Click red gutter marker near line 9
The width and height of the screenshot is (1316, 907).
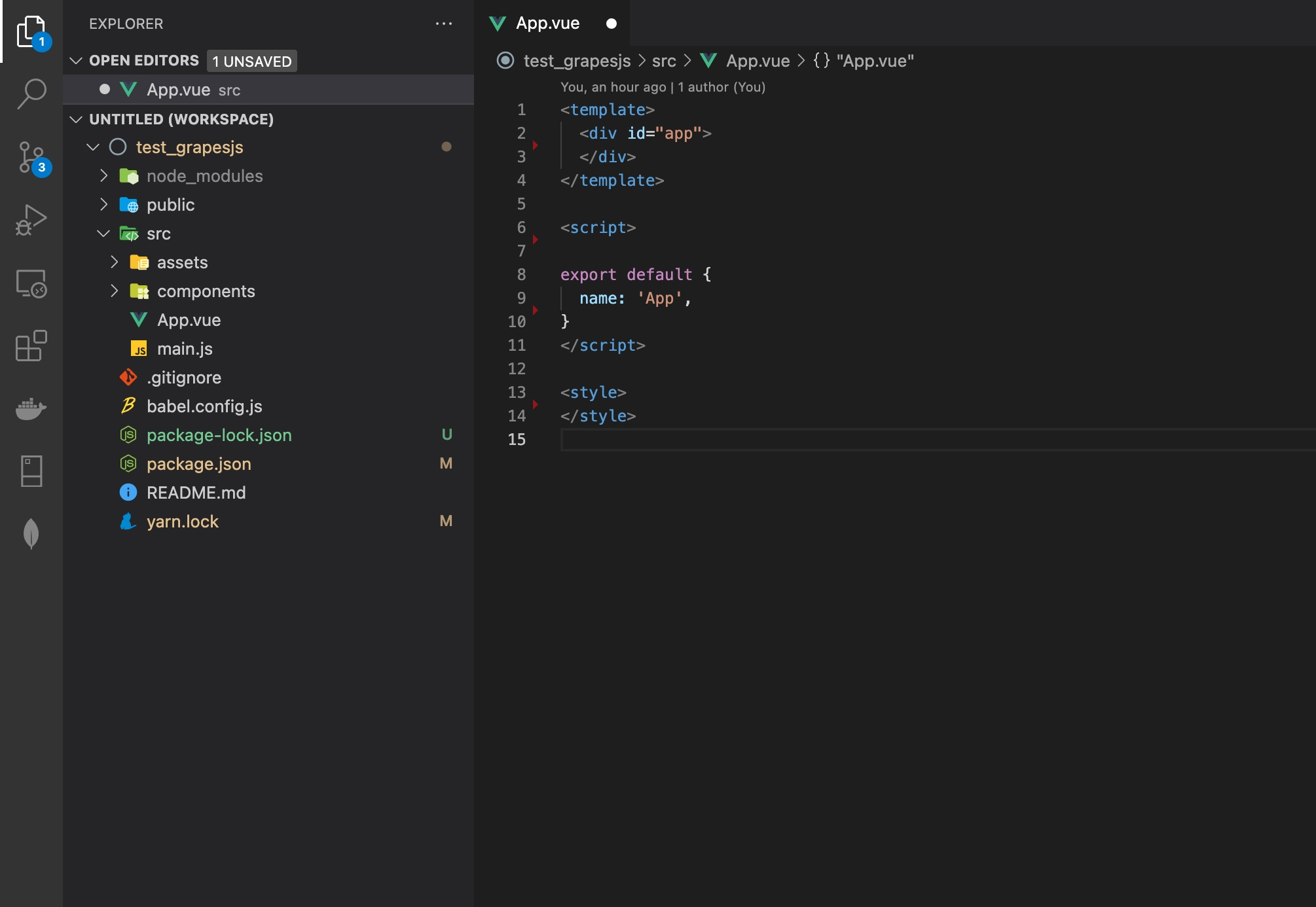click(536, 310)
